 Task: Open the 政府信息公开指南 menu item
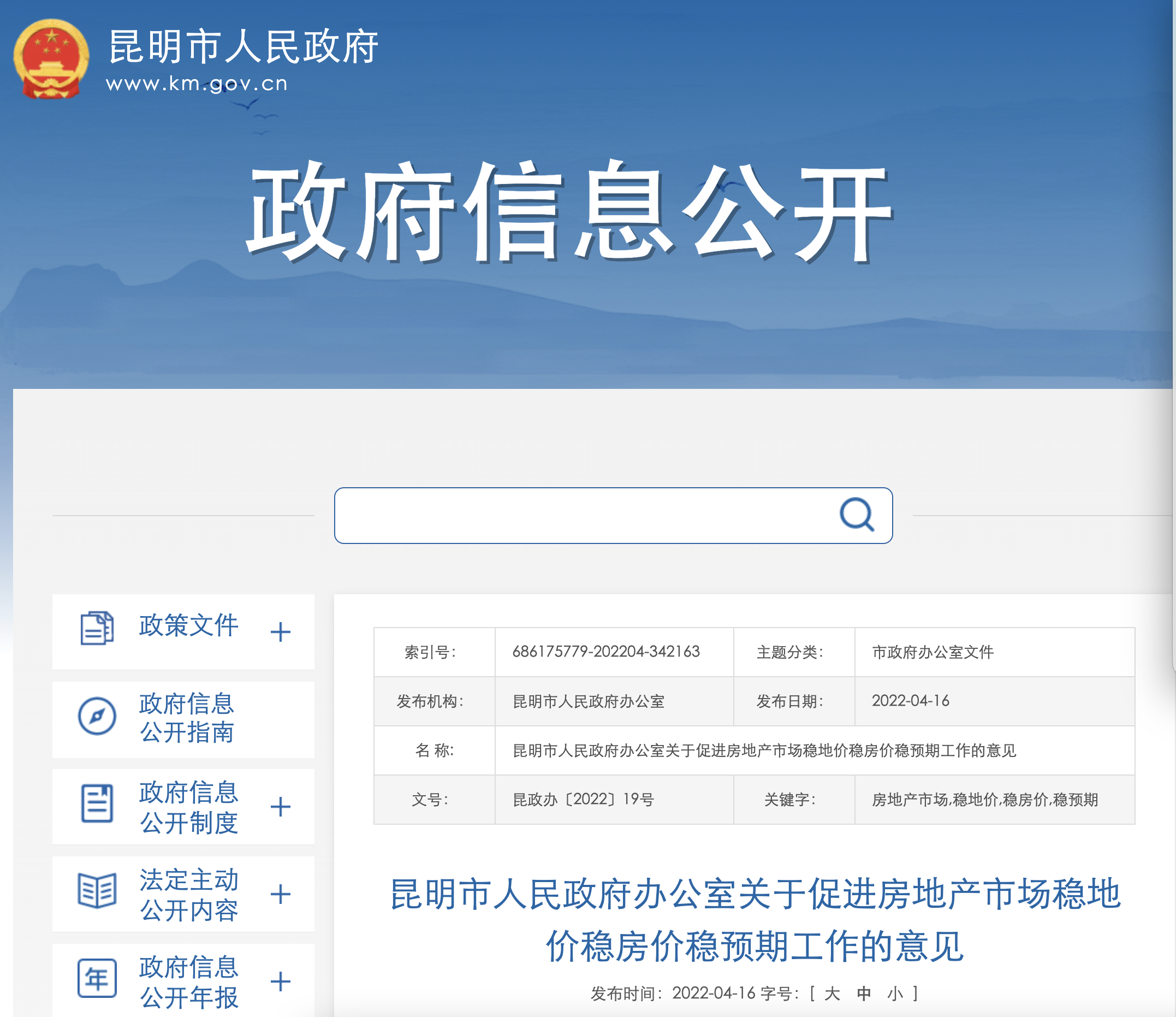pyautogui.click(x=187, y=718)
